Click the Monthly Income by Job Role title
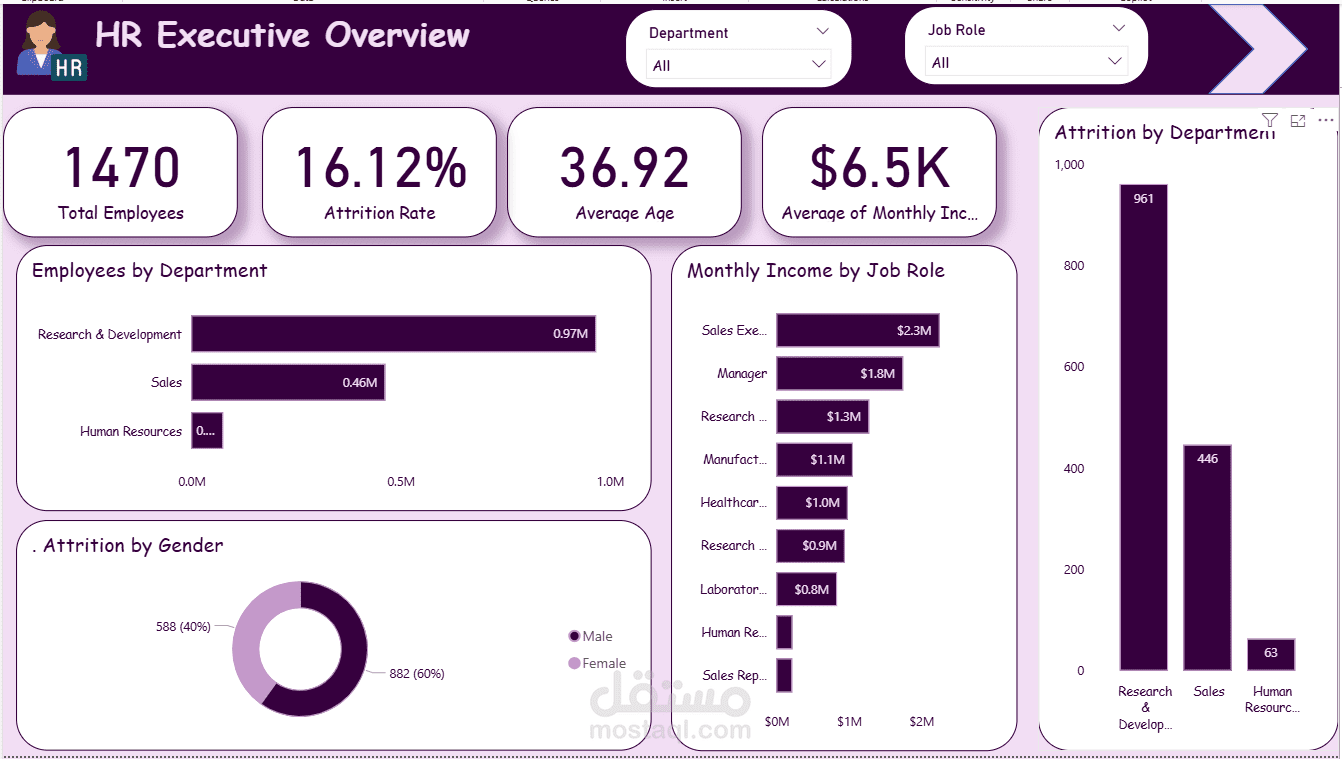Screen dimensions: 1342x759 [816, 271]
